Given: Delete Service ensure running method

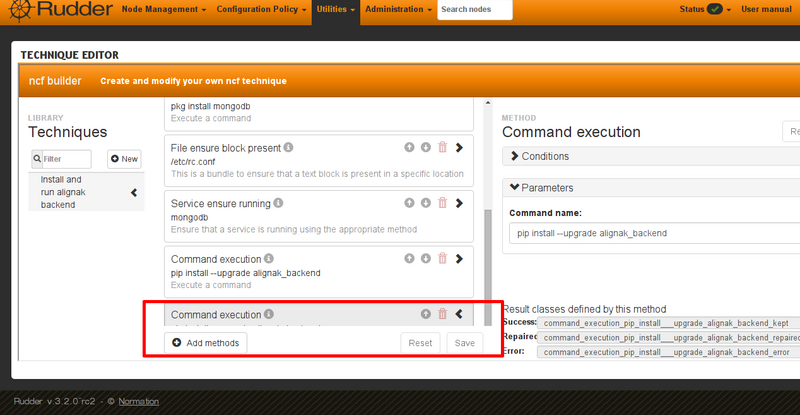Looking at the screenshot, I should [x=442, y=203].
